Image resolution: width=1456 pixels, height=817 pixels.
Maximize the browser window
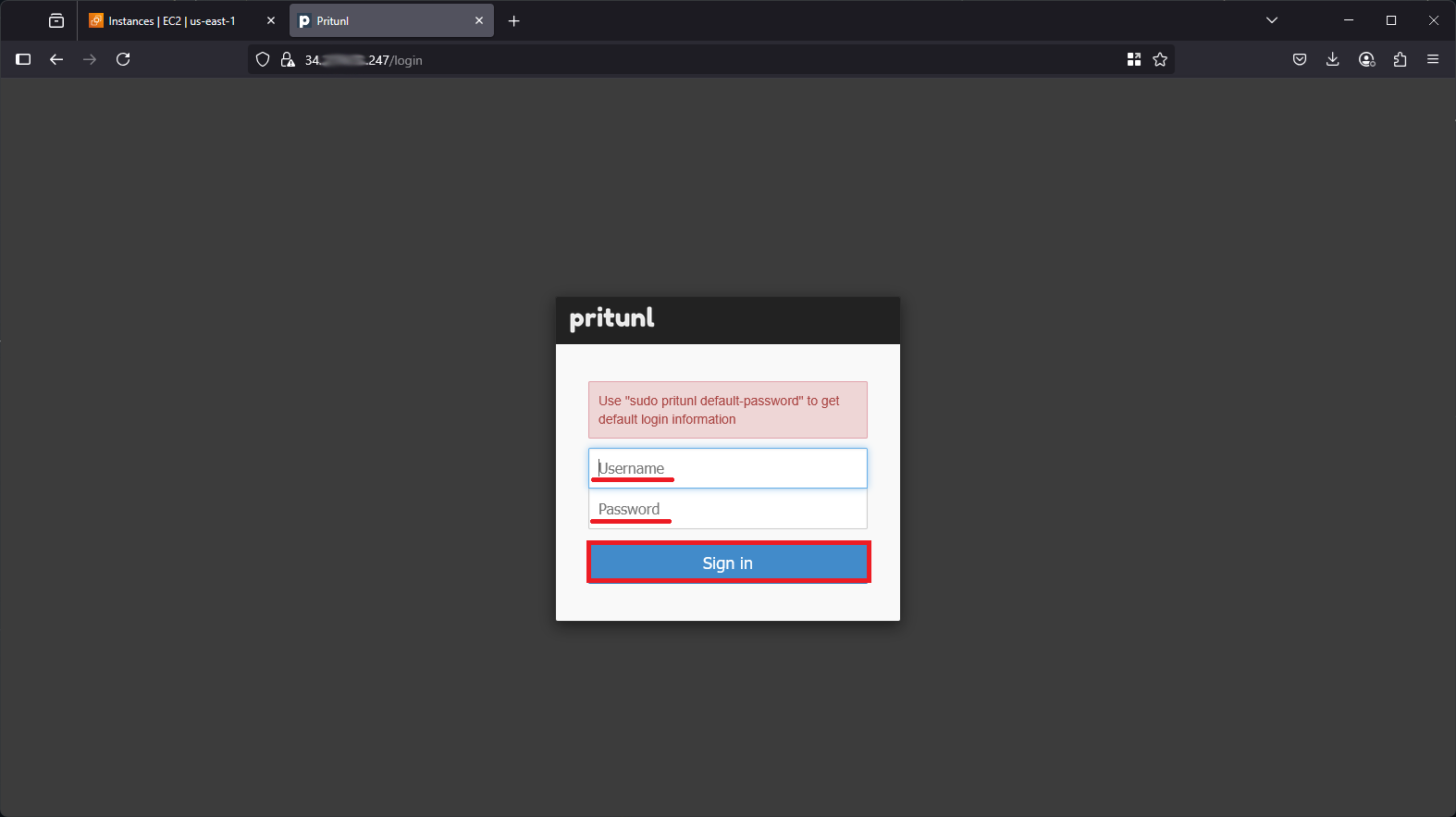point(1391,20)
